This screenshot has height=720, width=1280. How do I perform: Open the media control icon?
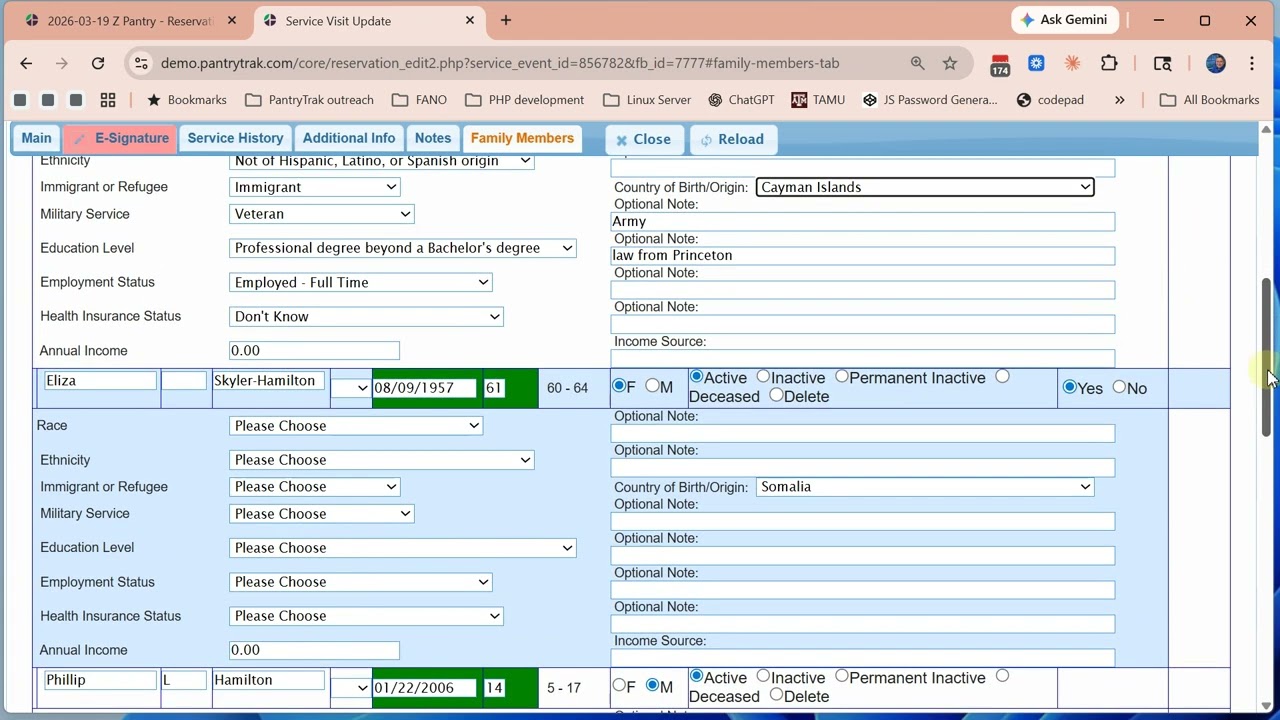pos(1162,63)
